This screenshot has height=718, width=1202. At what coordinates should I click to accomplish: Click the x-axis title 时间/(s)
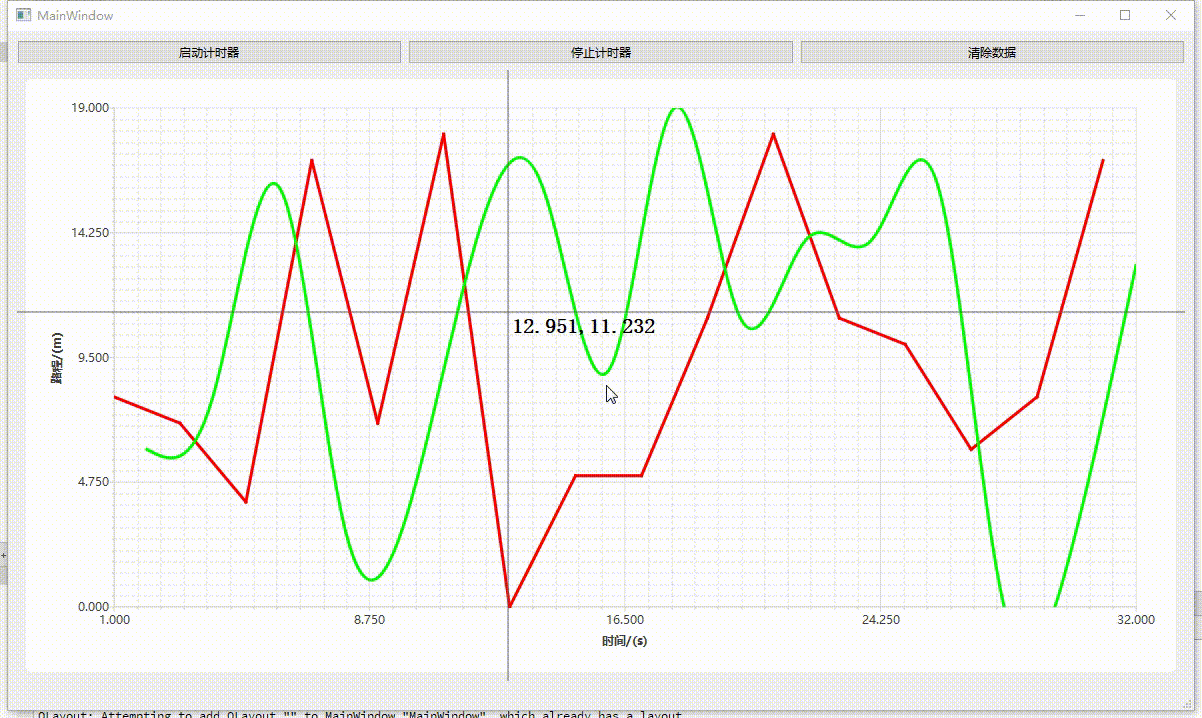point(625,641)
